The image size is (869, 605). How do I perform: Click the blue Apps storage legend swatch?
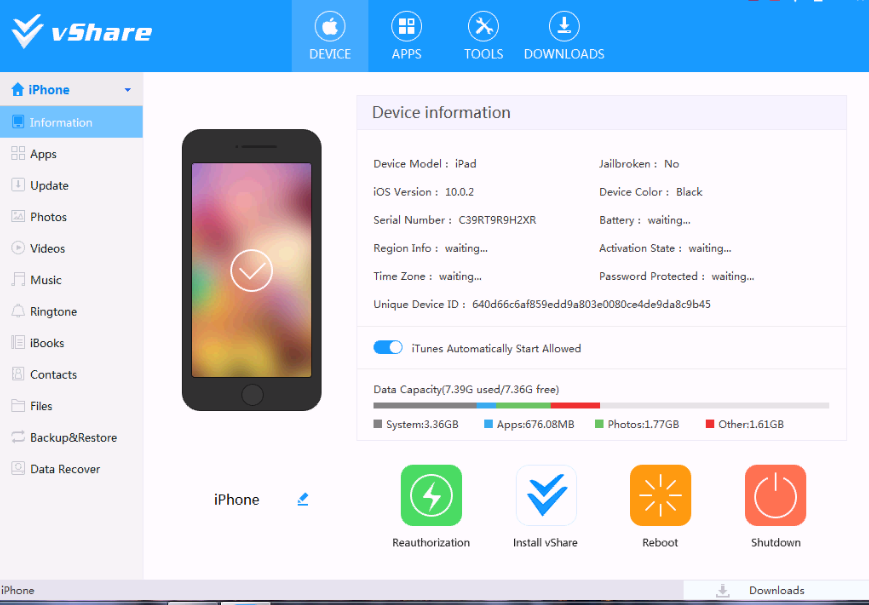click(x=488, y=424)
